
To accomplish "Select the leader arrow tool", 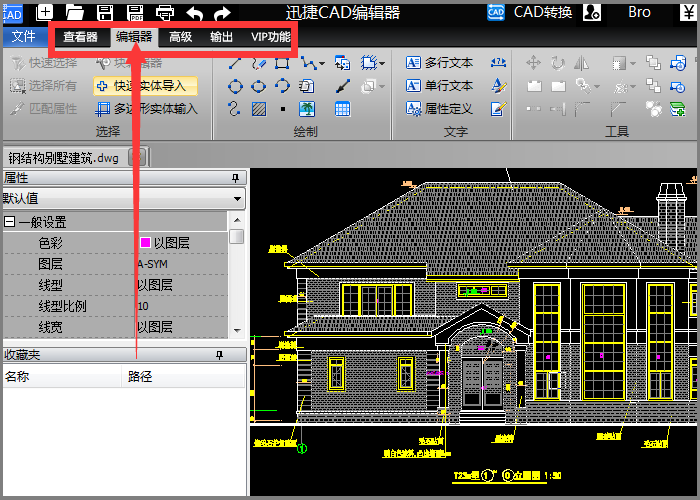I will (x=342, y=86).
